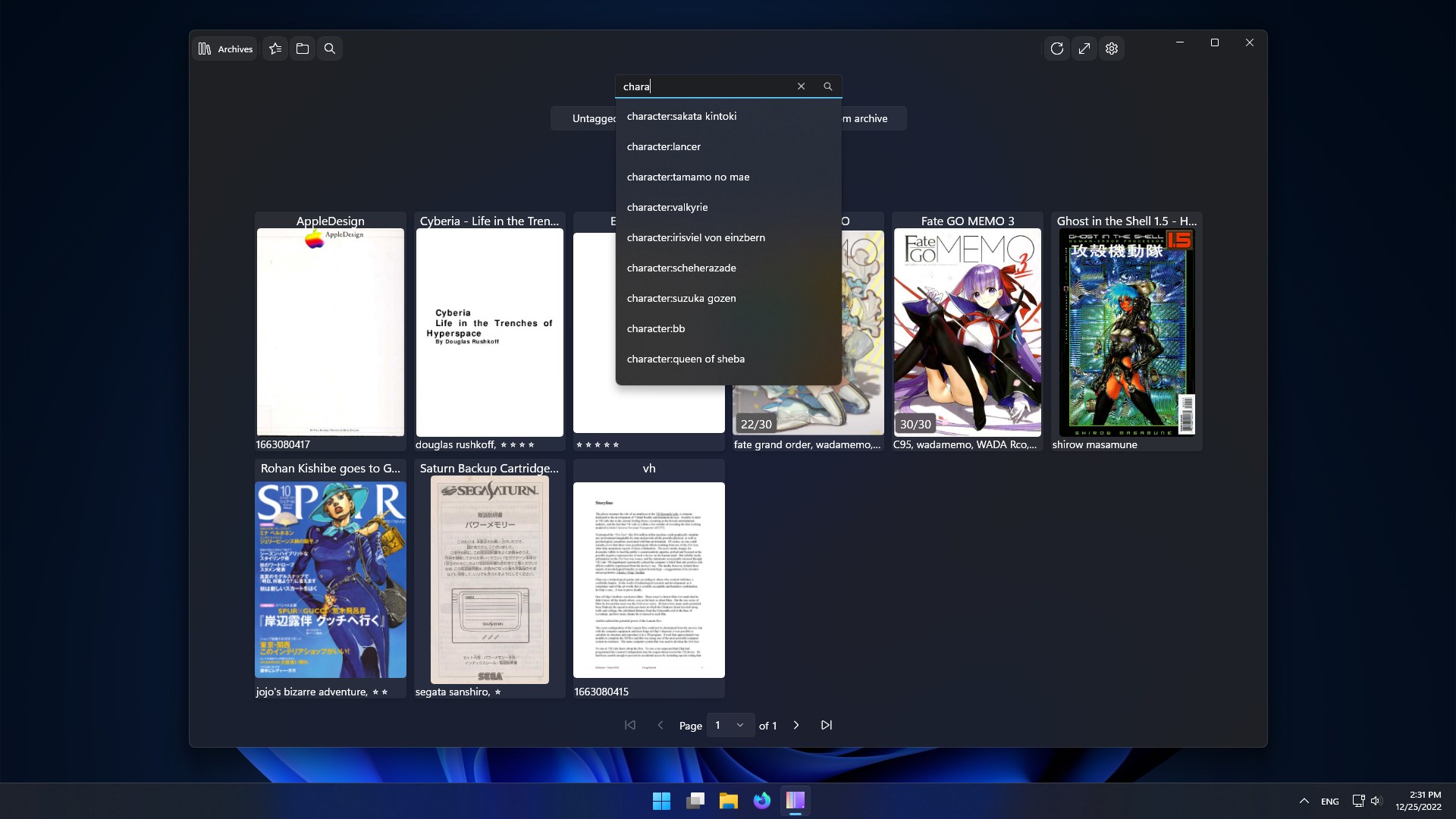This screenshot has width=1456, height=819.
Task: Open File Explorer in the taskbar
Action: pos(728,801)
